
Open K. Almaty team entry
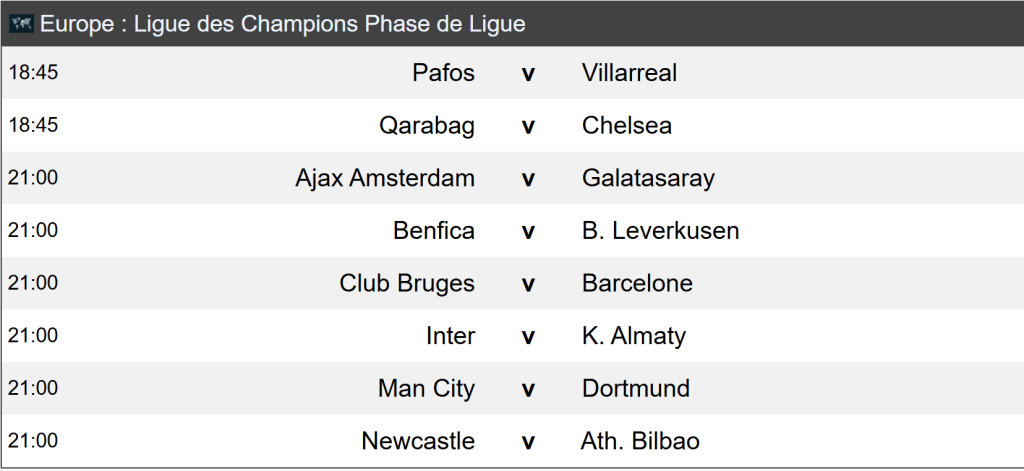click(634, 336)
